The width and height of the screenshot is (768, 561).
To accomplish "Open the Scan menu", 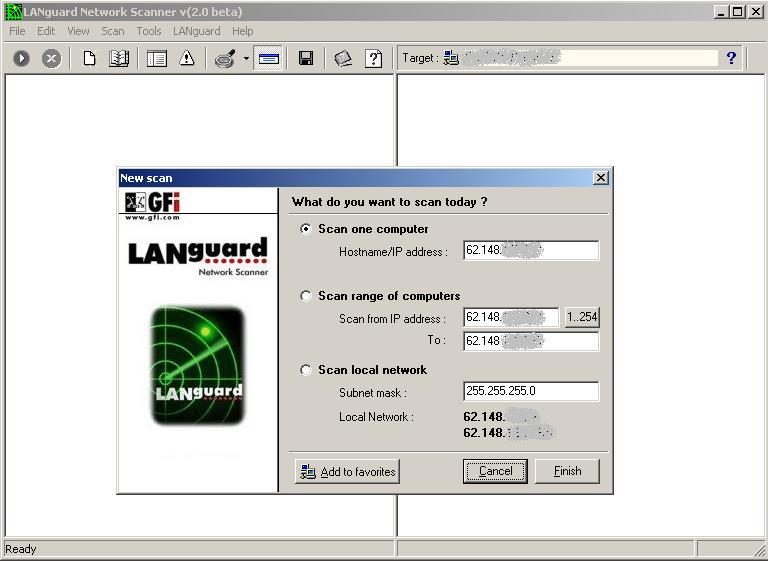I will [x=113, y=31].
